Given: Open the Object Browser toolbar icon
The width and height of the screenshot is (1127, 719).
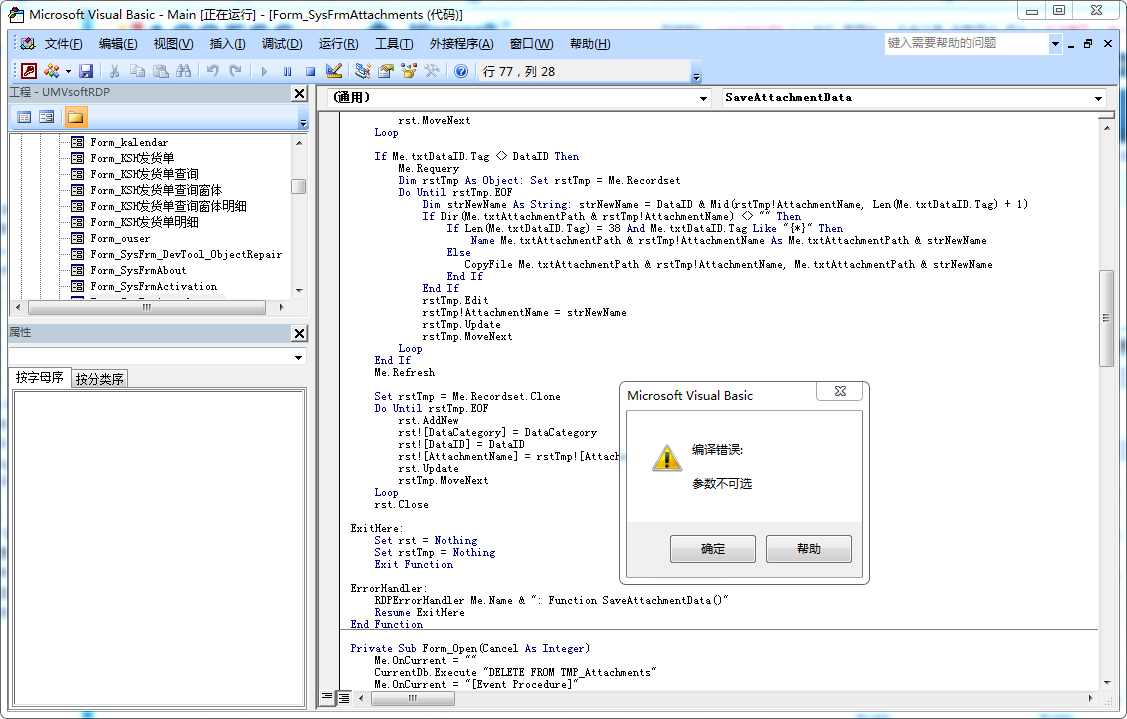Looking at the screenshot, I should [x=409, y=71].
